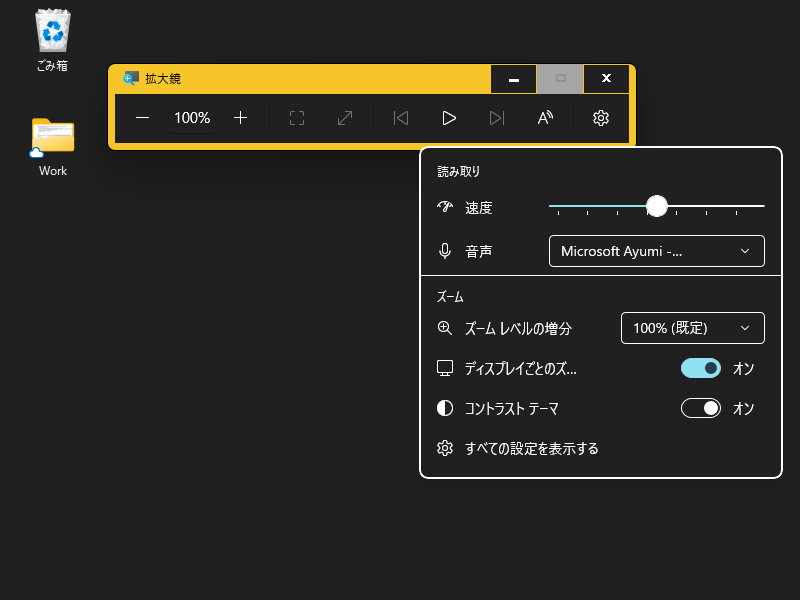This screenshot has width=800, height=600.
Task: Toggle the per-display zoom switch
Action: coord(701,368)
